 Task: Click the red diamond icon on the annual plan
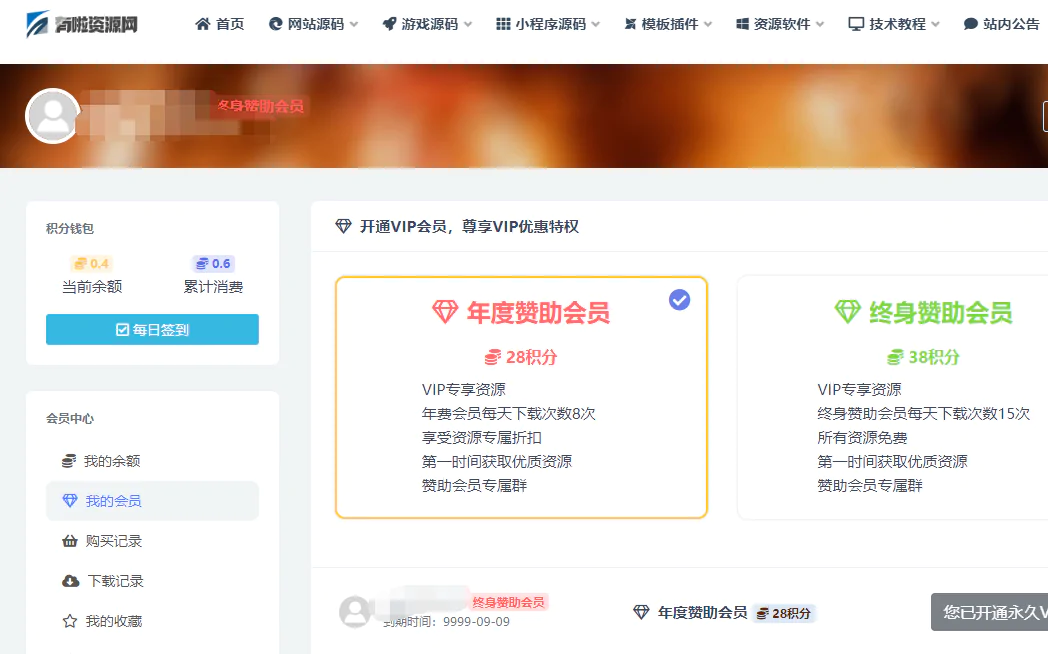click(444, 312)
